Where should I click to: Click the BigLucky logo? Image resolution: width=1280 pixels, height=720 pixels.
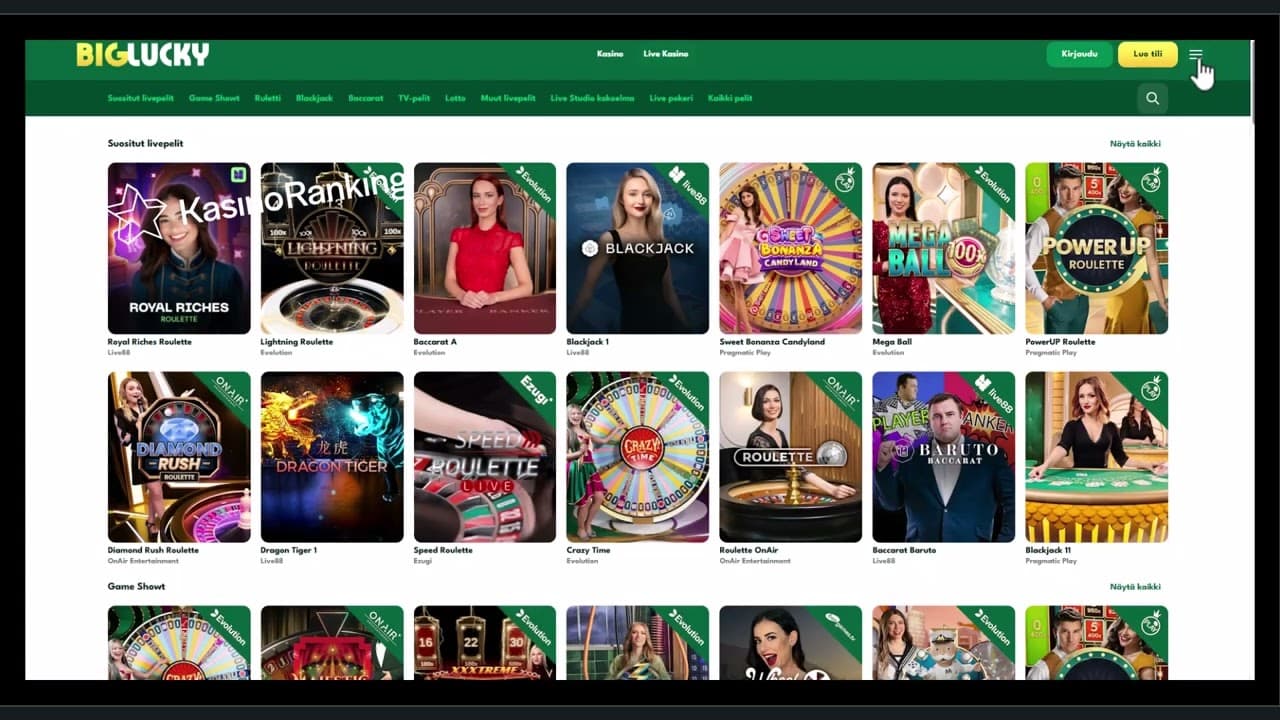143,54
